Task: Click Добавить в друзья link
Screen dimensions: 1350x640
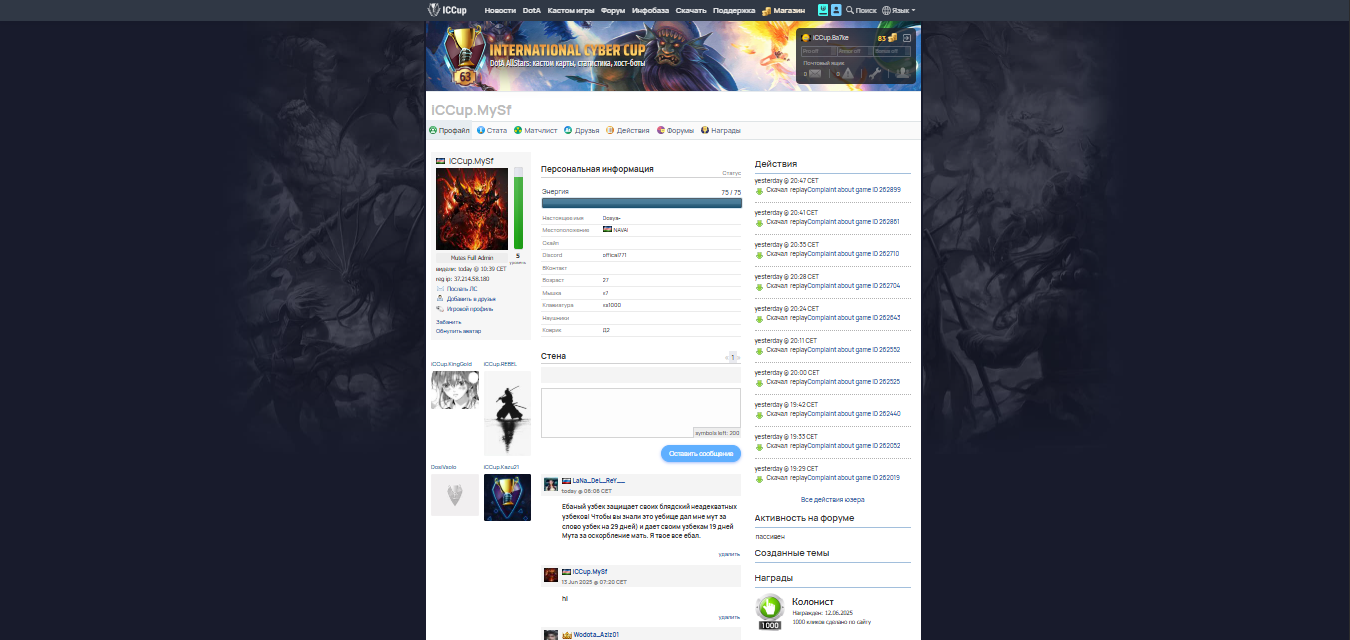Action: pos(470,299)
